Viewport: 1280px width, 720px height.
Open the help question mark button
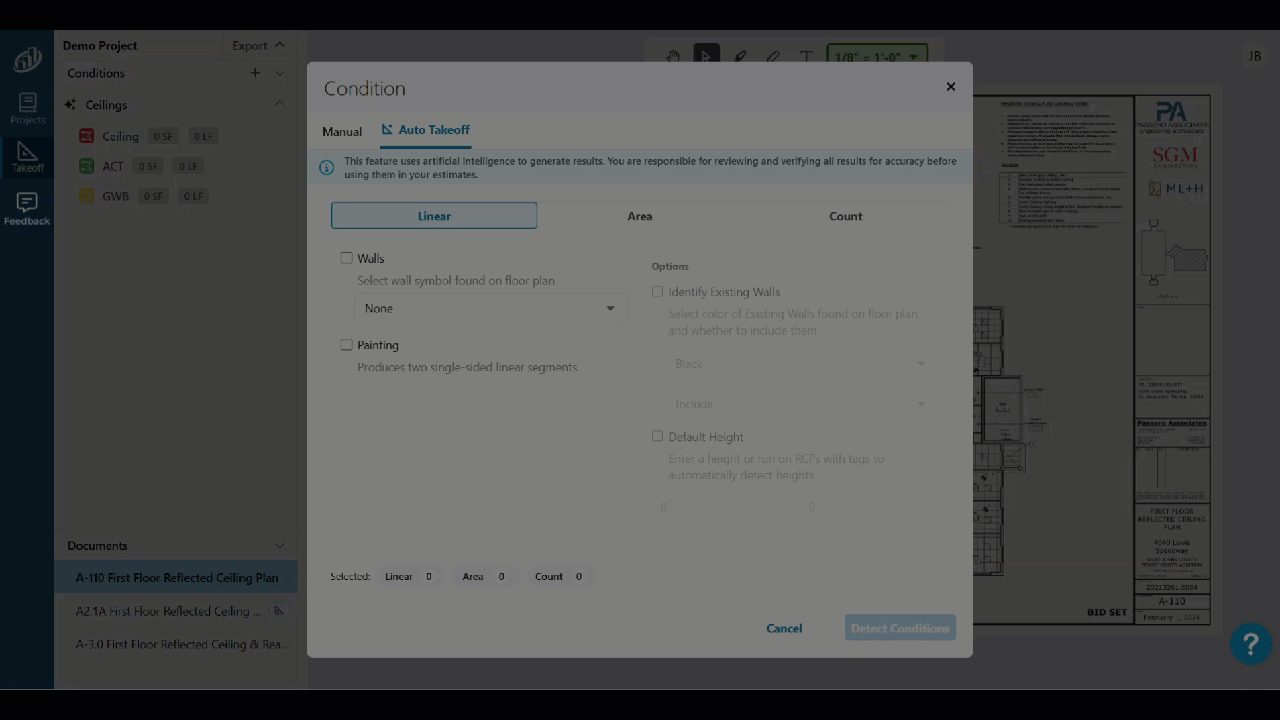(x=1251, y=643)
